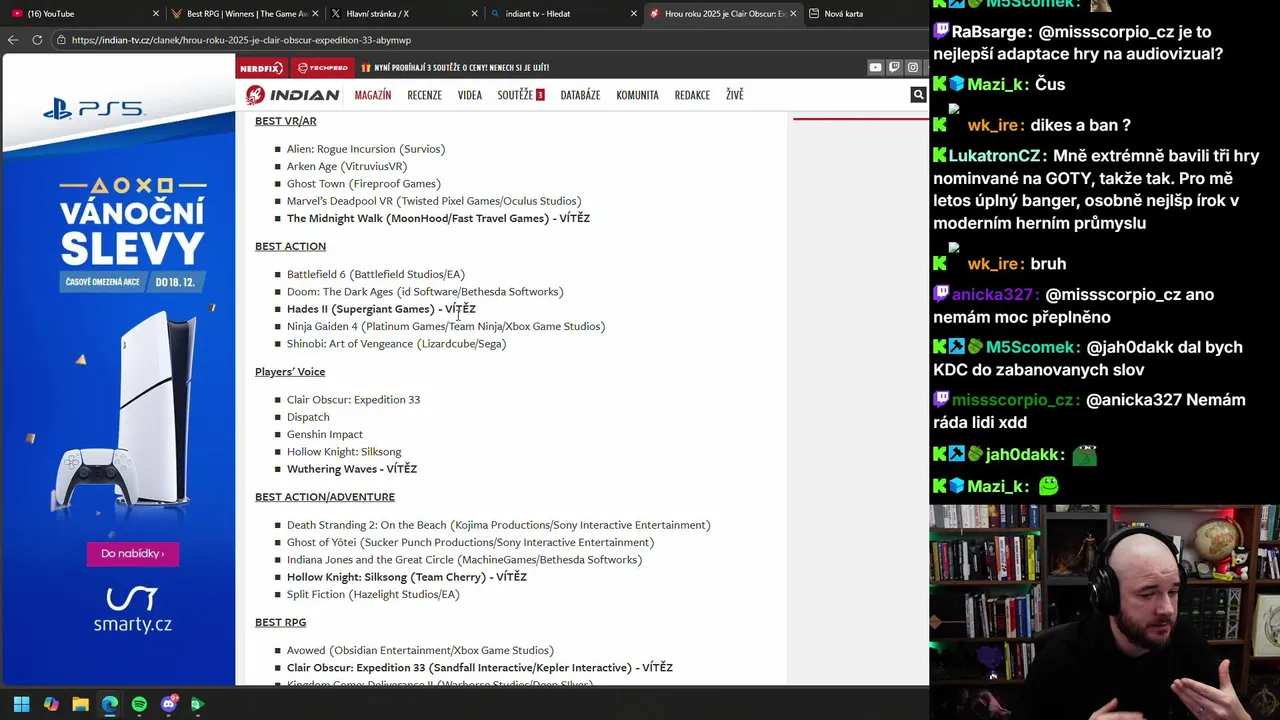Click the 'Genshin Impact' list entry

coord(325,434)
